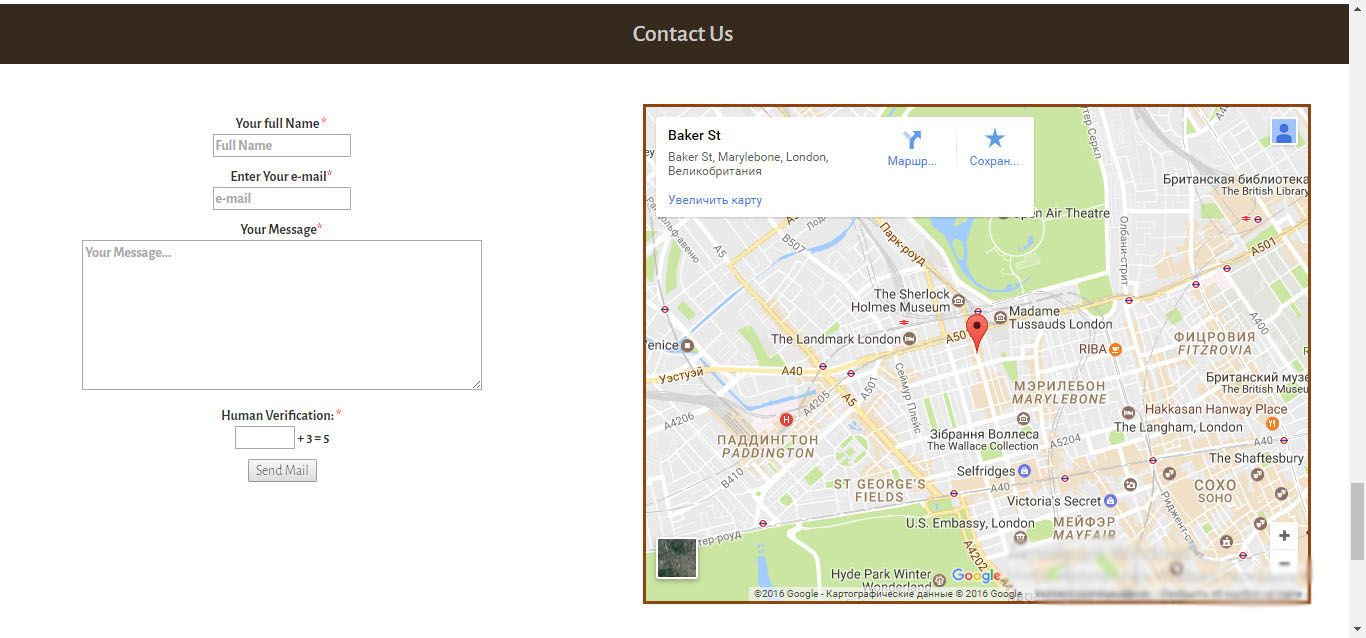Screen dimensions: 1366x638
Task: Click The Shaftesbury map label
Action: (x=1257, y=458)
